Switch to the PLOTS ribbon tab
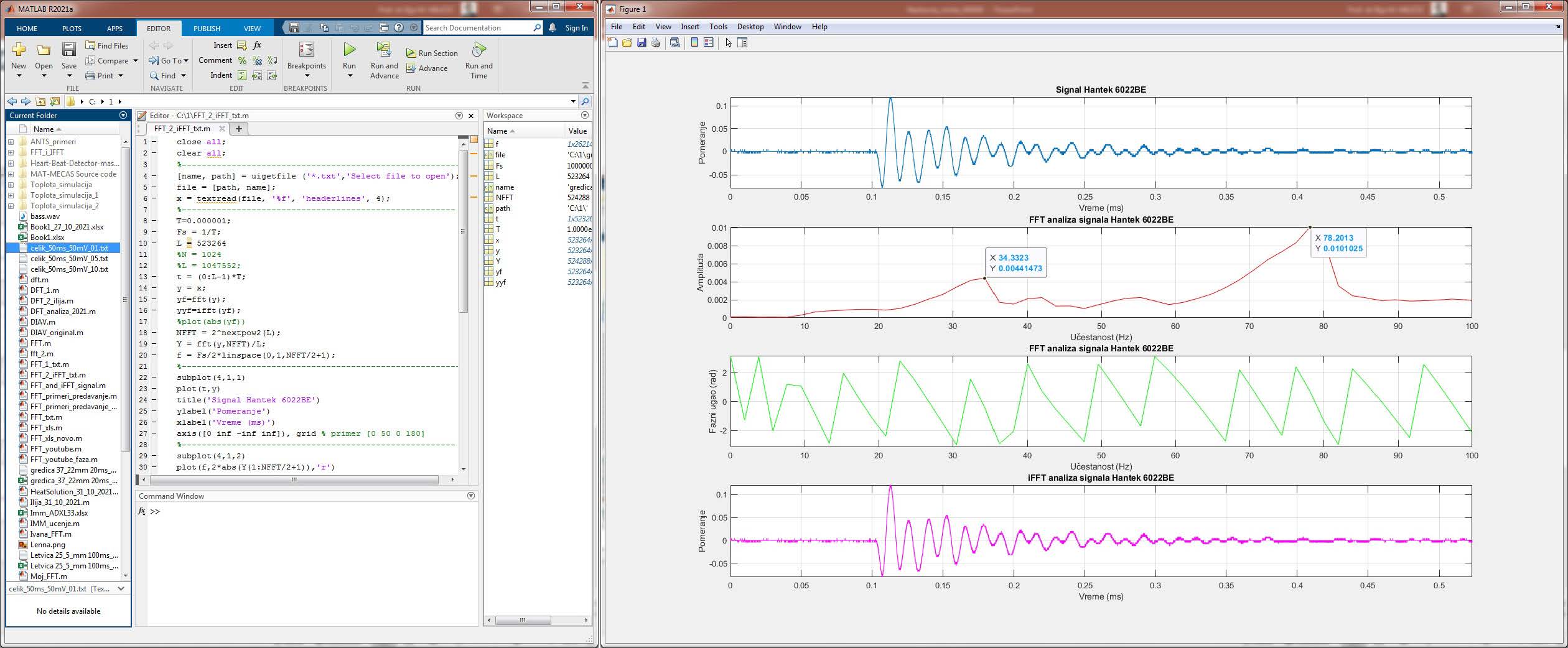 [72, 28]
